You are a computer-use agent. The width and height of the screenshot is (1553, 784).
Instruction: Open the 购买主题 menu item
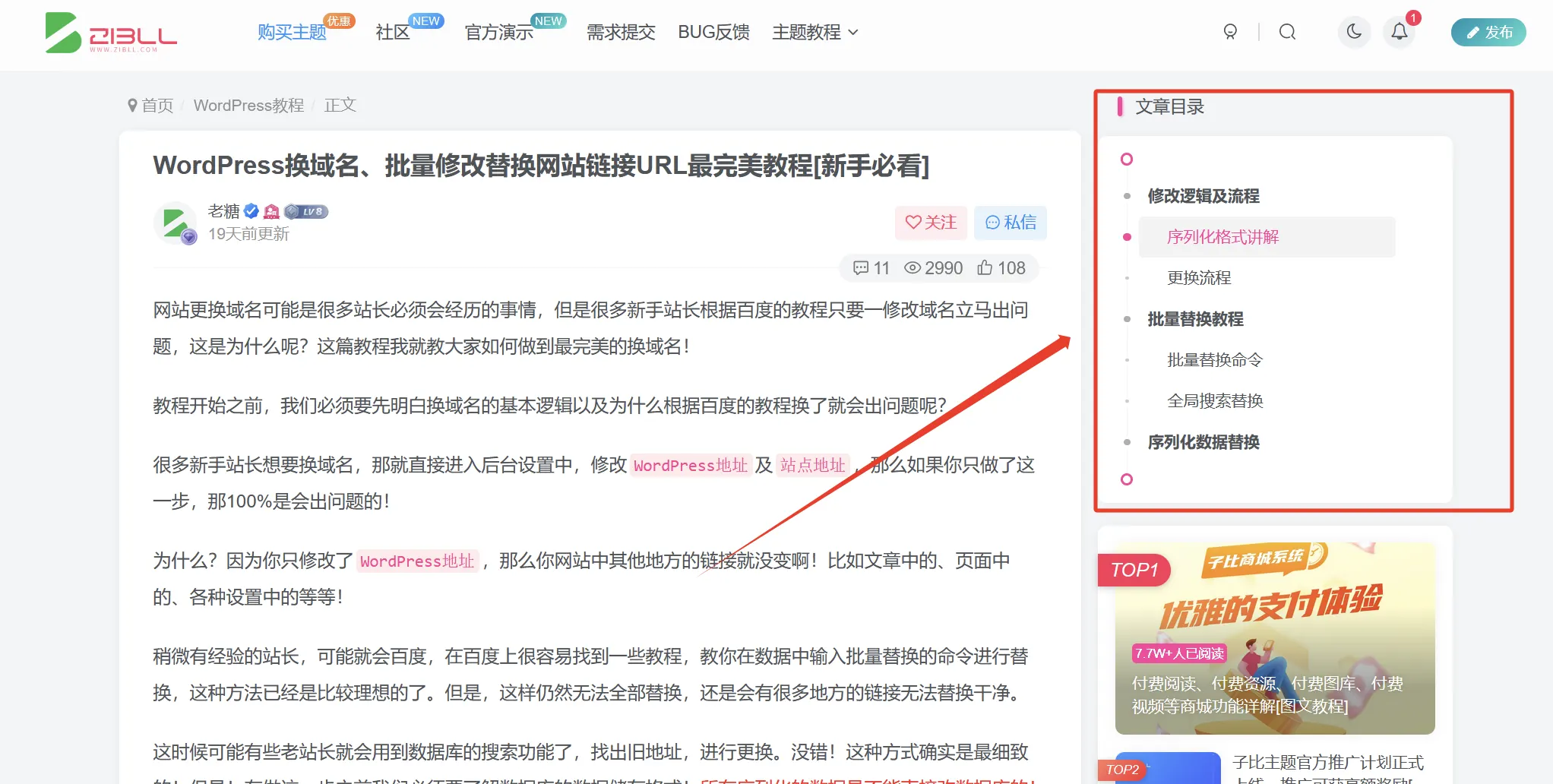292,32
